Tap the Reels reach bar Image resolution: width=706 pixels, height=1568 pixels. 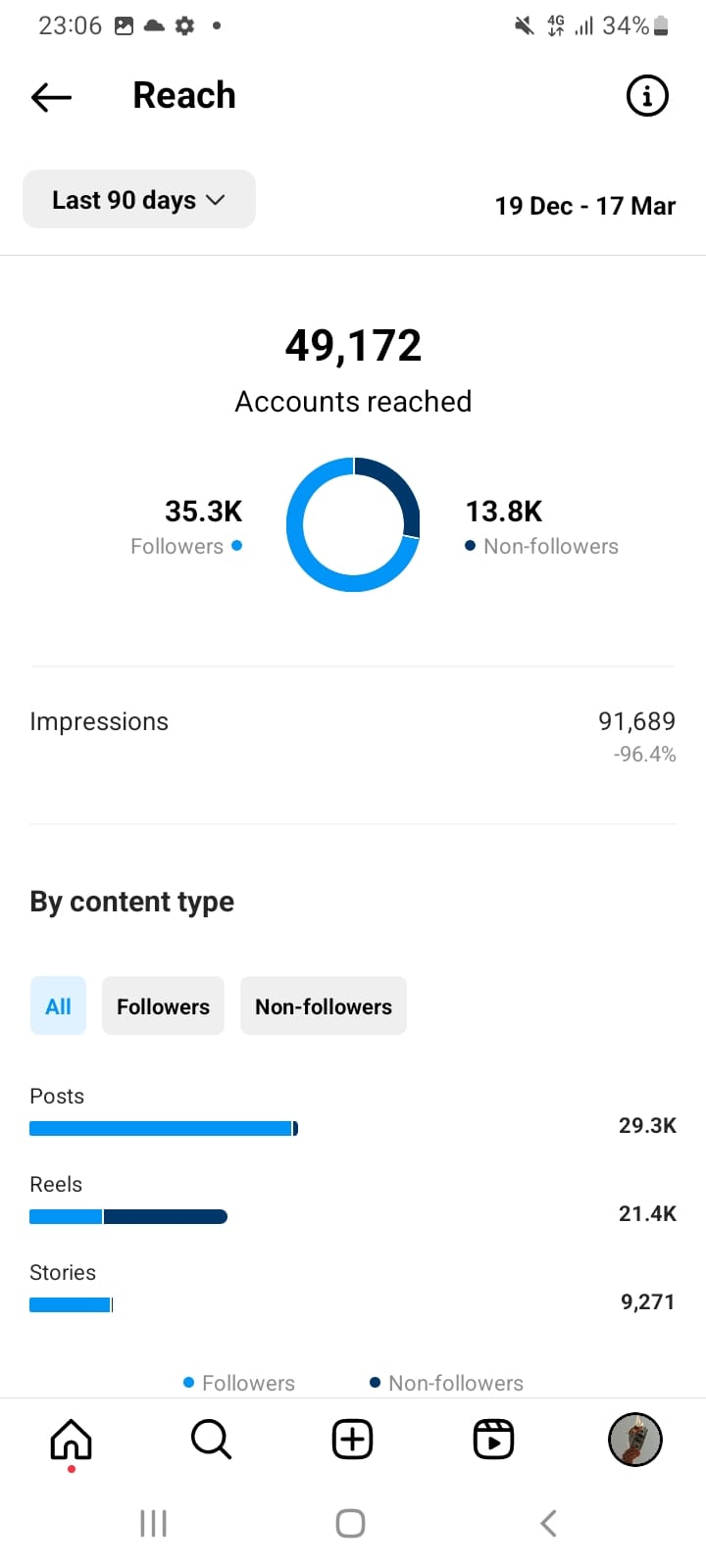[x=128, y=1216]
